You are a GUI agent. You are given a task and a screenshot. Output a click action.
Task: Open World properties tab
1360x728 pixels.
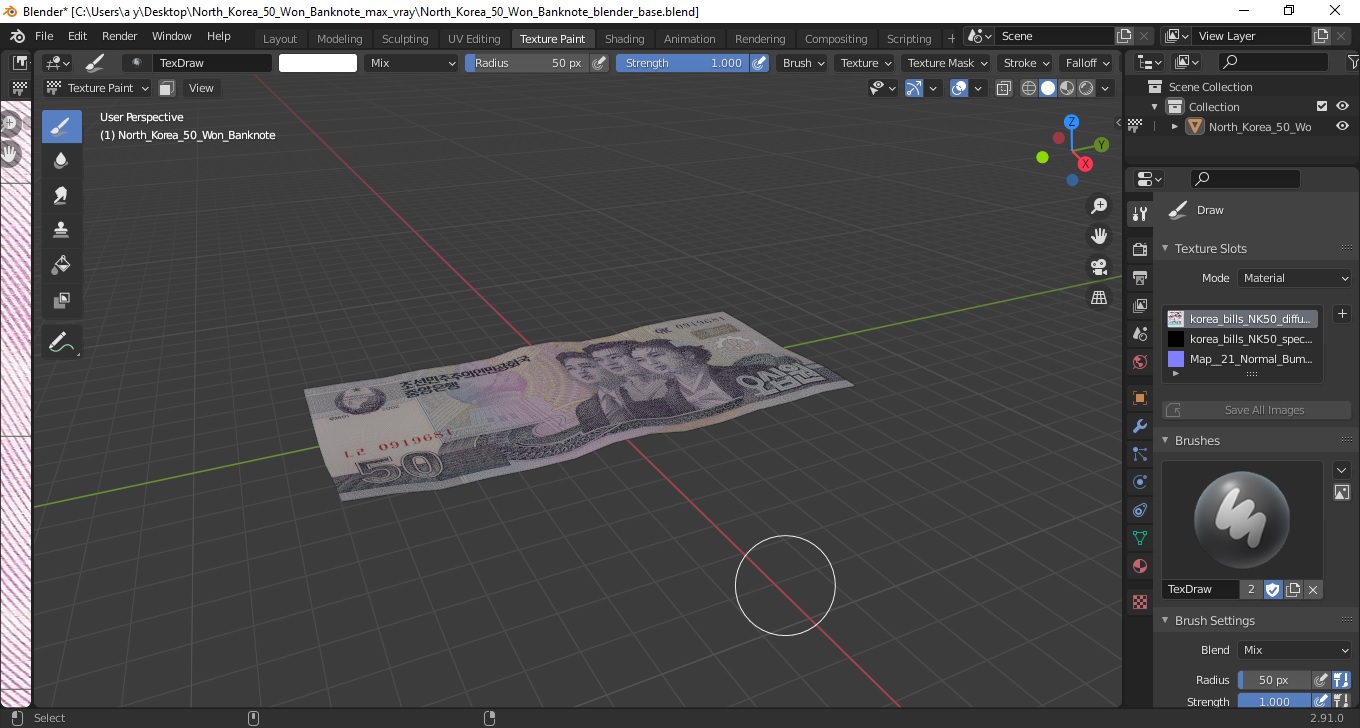1139,362
